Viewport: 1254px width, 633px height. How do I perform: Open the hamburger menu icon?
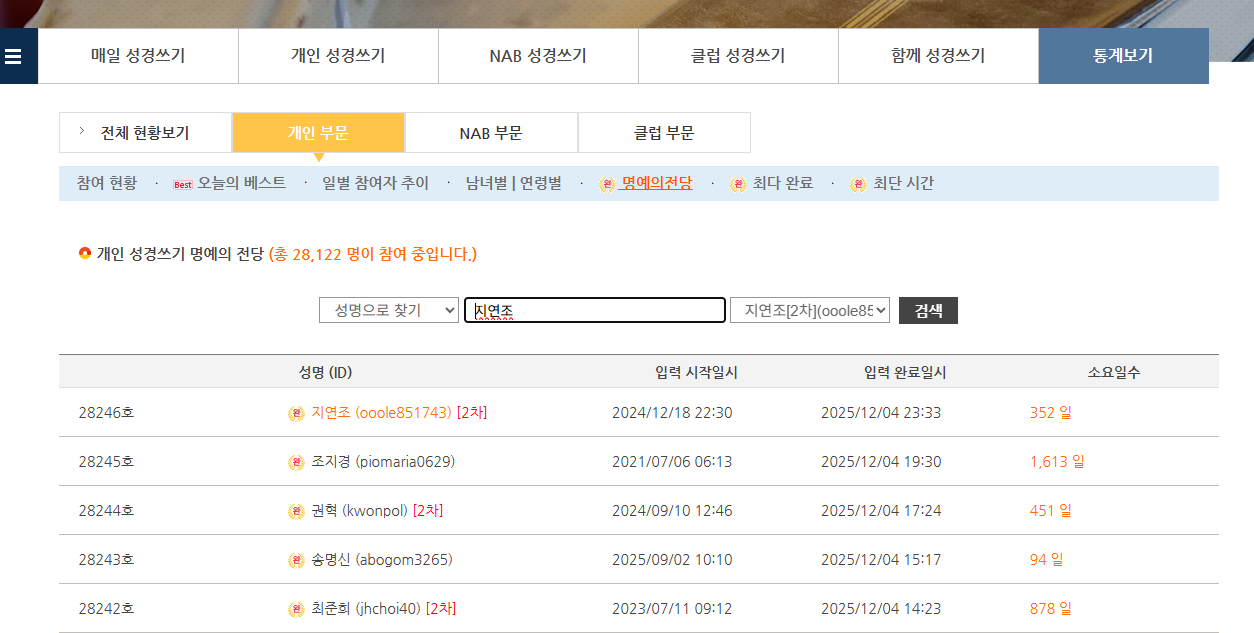(x=13, y=56)
